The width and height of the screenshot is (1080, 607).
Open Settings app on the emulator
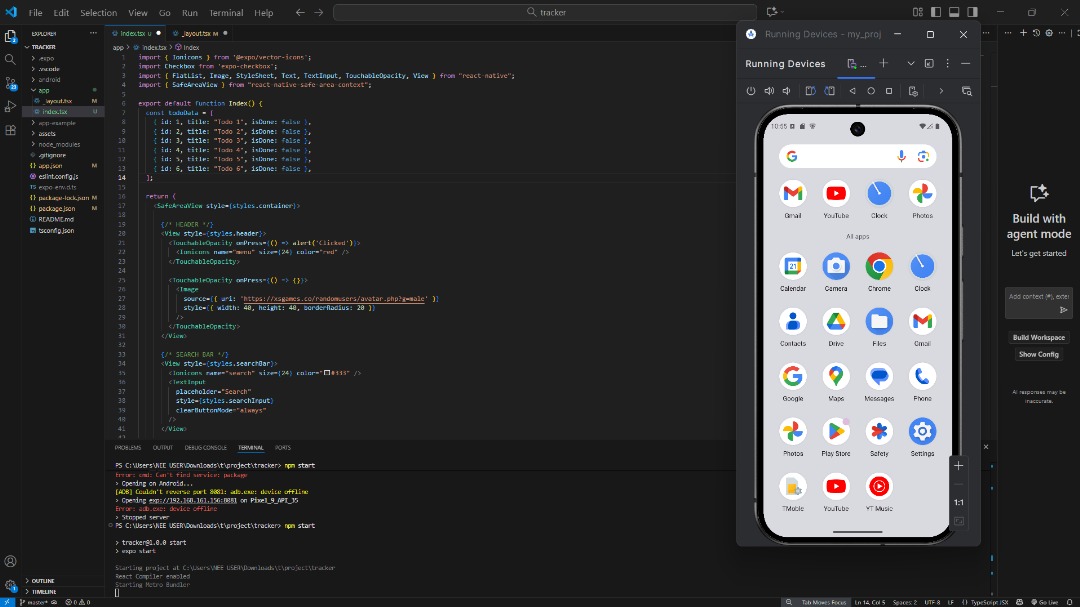pos(922,438)
